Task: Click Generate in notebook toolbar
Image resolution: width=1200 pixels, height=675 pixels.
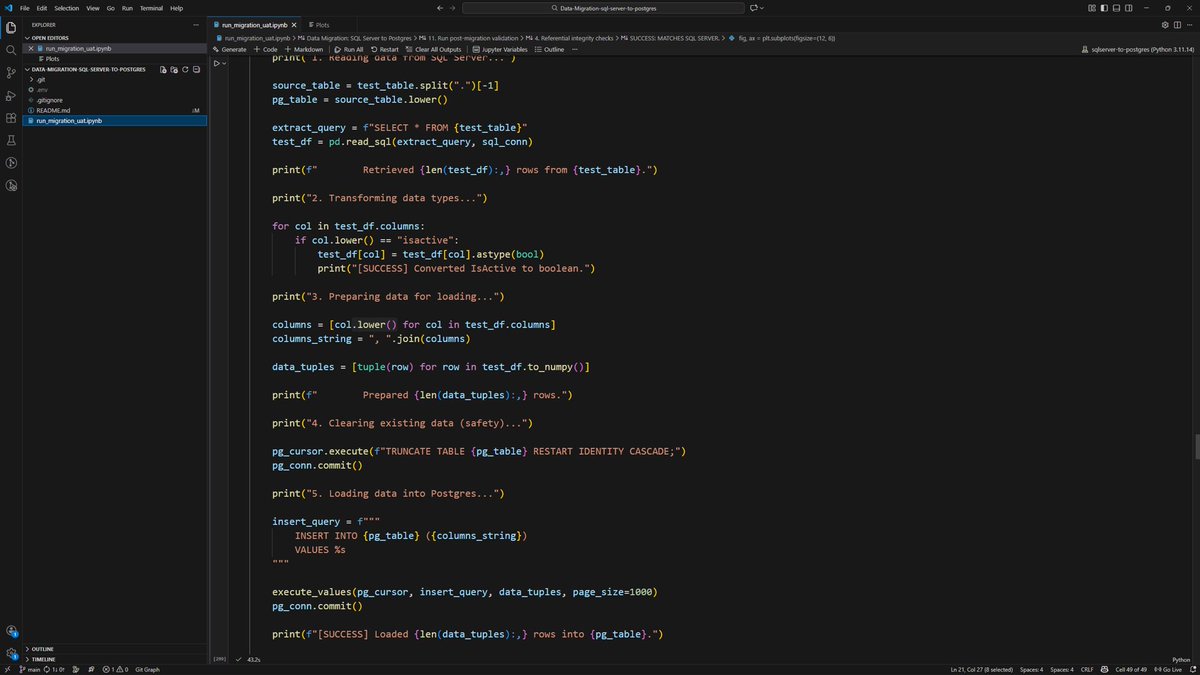Action: [x=229, y=49]
